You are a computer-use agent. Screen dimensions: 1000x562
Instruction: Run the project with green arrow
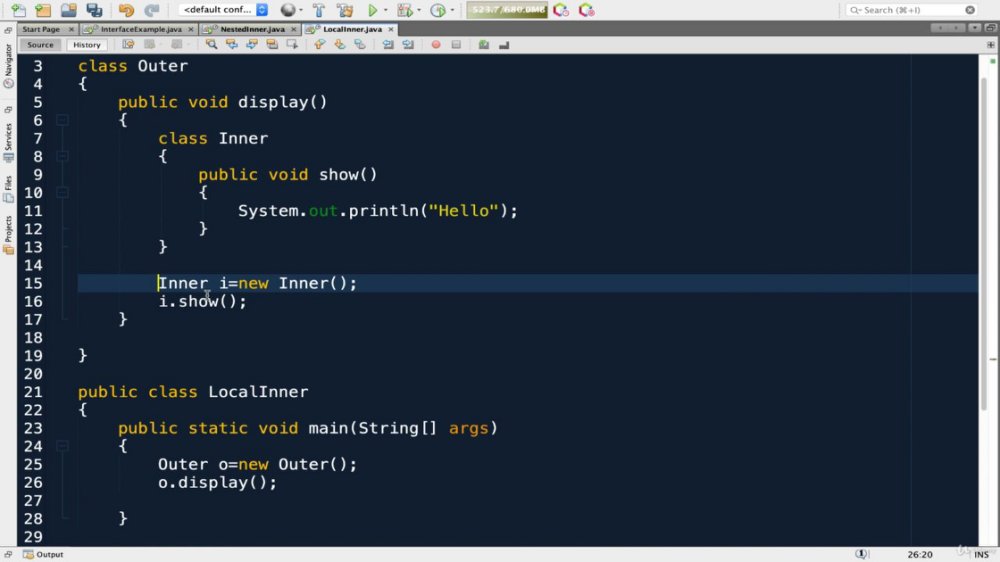click(373, 10)
